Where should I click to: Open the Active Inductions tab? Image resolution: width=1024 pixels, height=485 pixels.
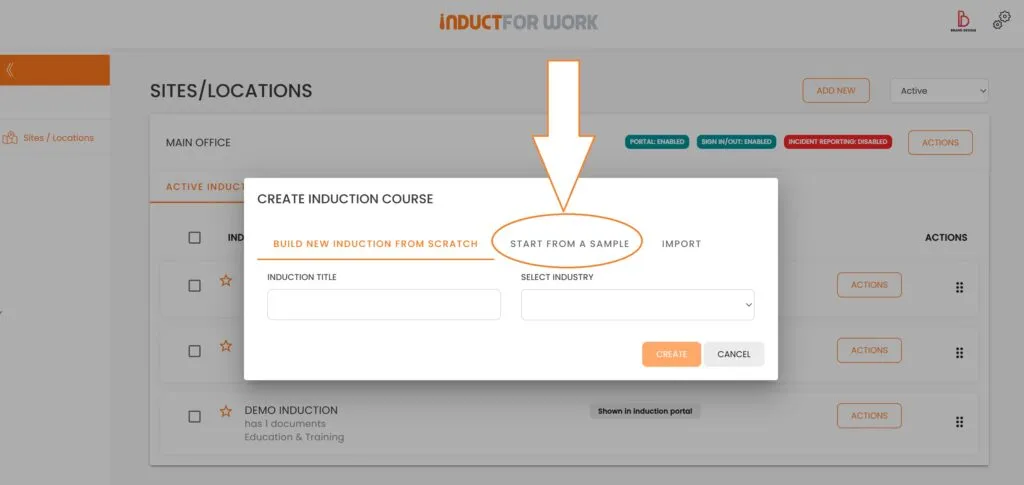pos(204,187)
